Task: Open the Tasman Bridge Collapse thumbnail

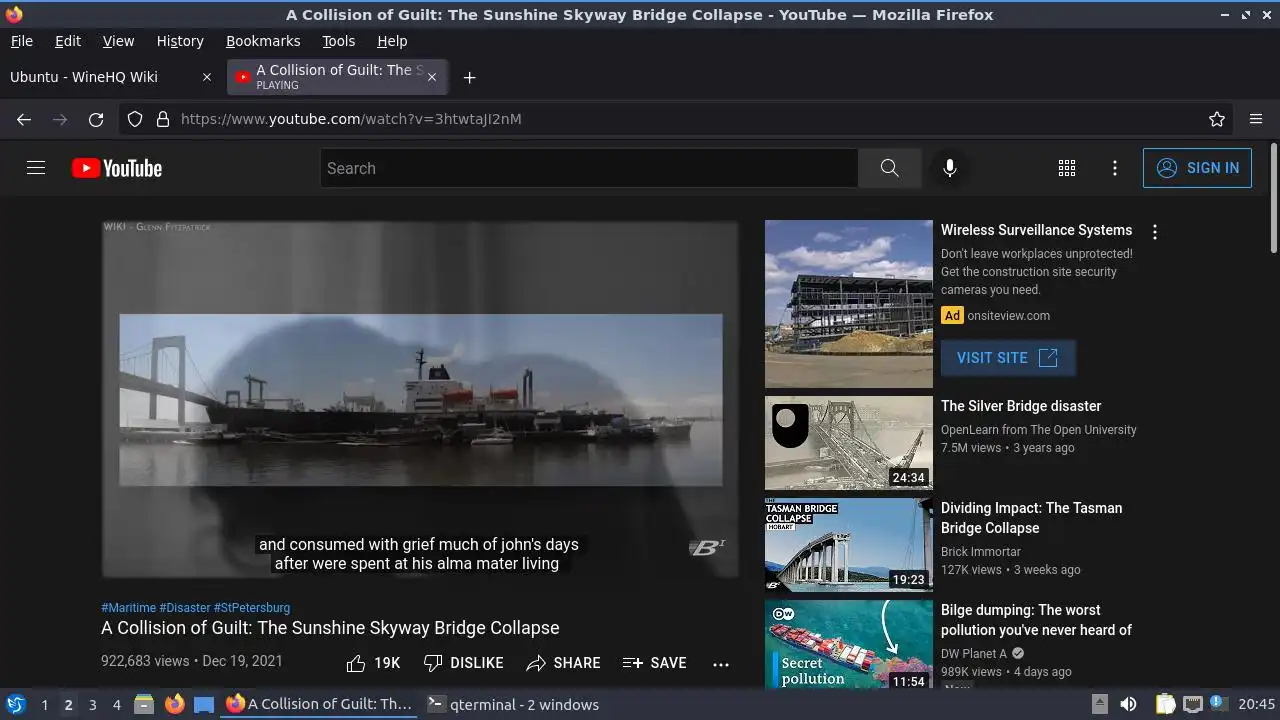Action: pos(849,545)
